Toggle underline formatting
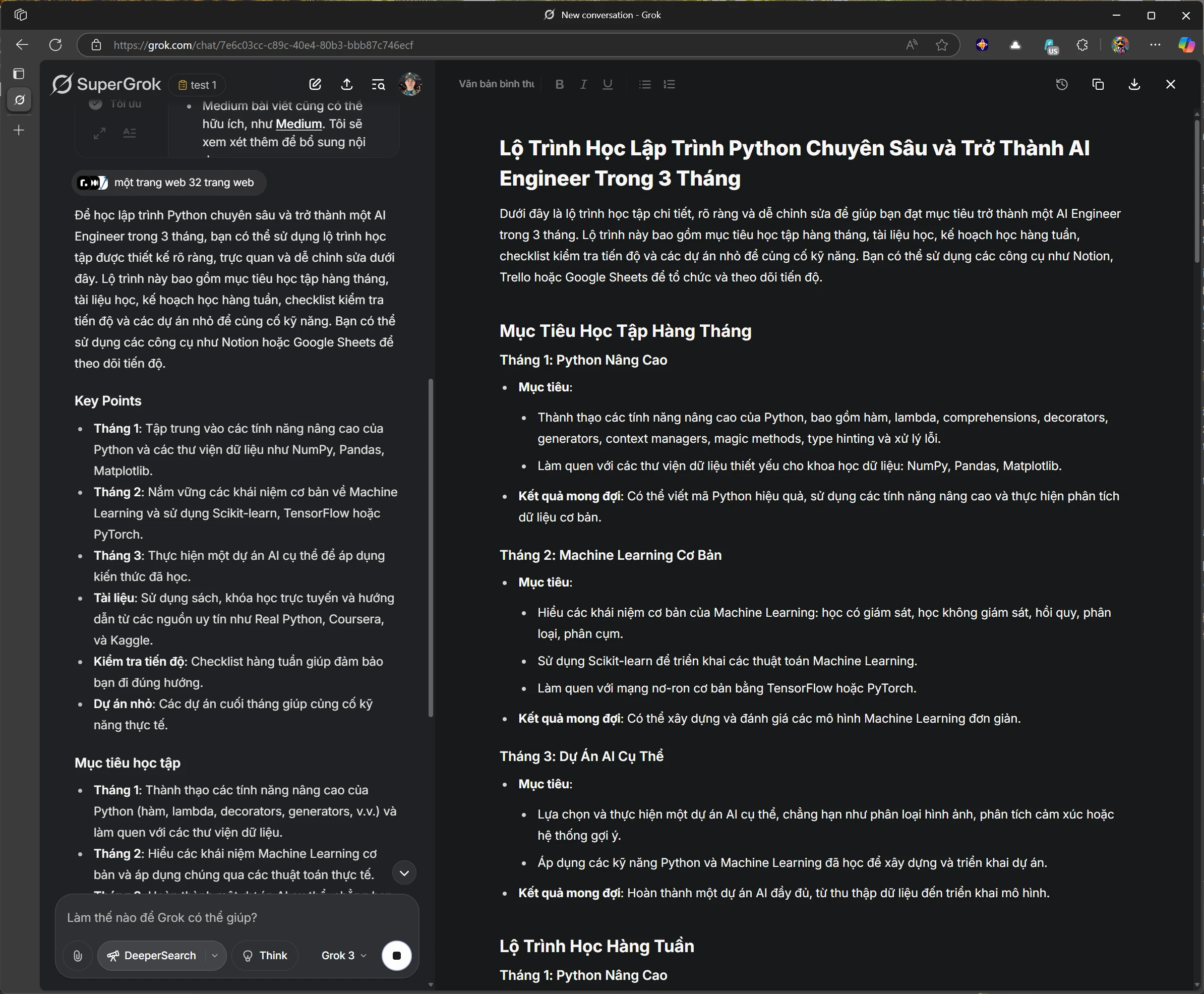 point(608,84)
